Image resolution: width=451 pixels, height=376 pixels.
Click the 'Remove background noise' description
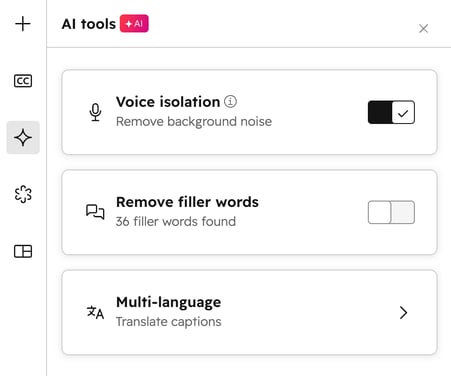point(194,122)
